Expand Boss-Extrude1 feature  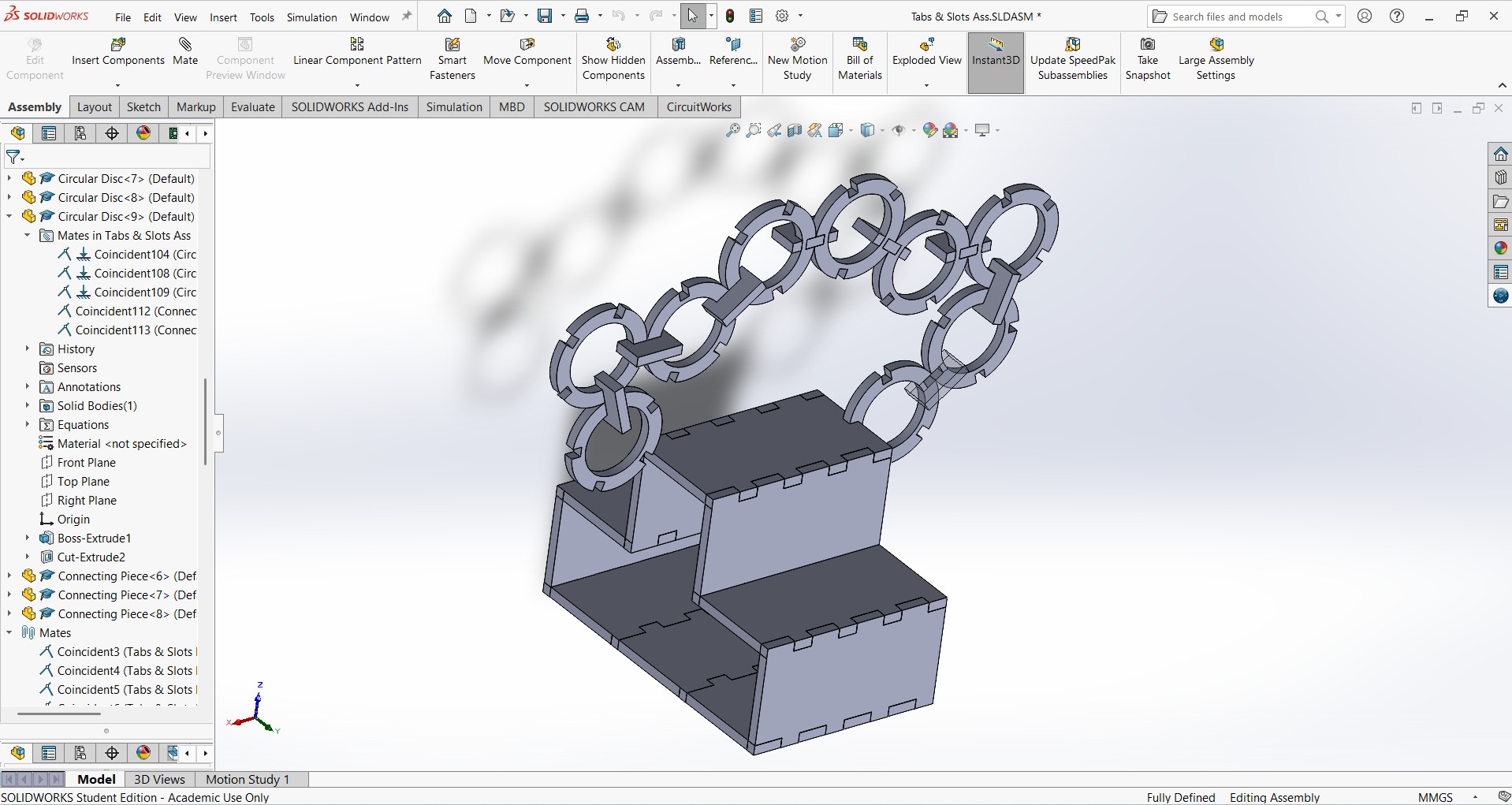click(28, 538)
